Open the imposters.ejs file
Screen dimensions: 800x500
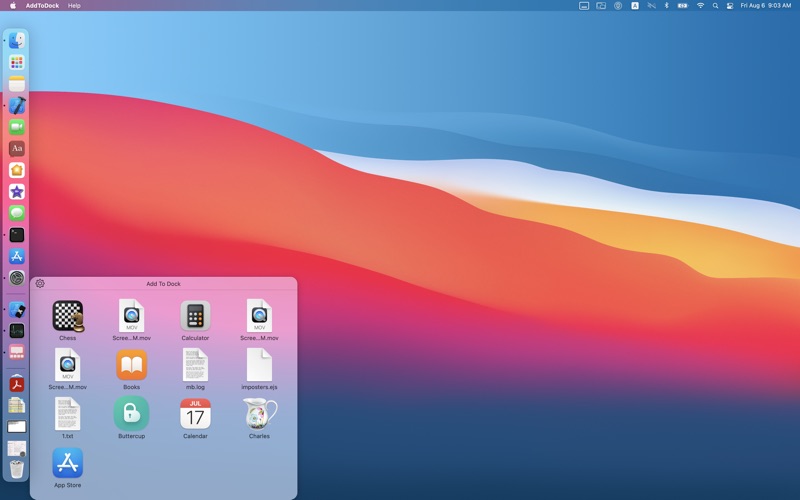click(259, 365)
